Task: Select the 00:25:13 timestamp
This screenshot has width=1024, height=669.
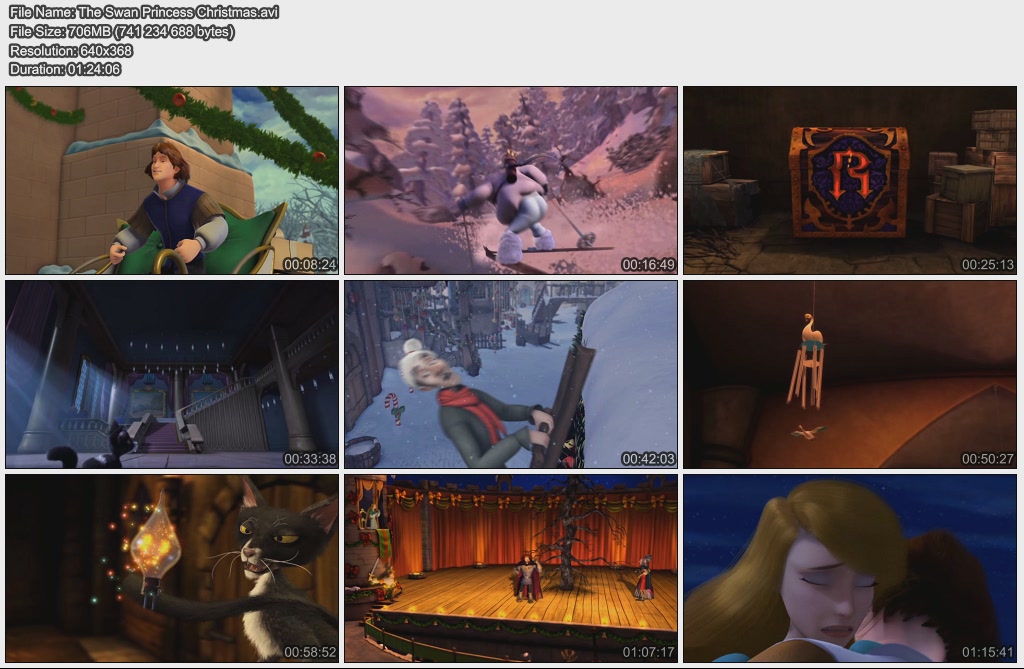Action: [987, 265]
